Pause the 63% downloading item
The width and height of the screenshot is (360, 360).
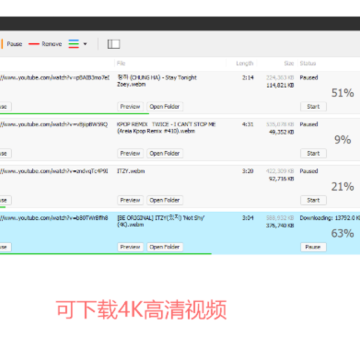coord(313,247)
